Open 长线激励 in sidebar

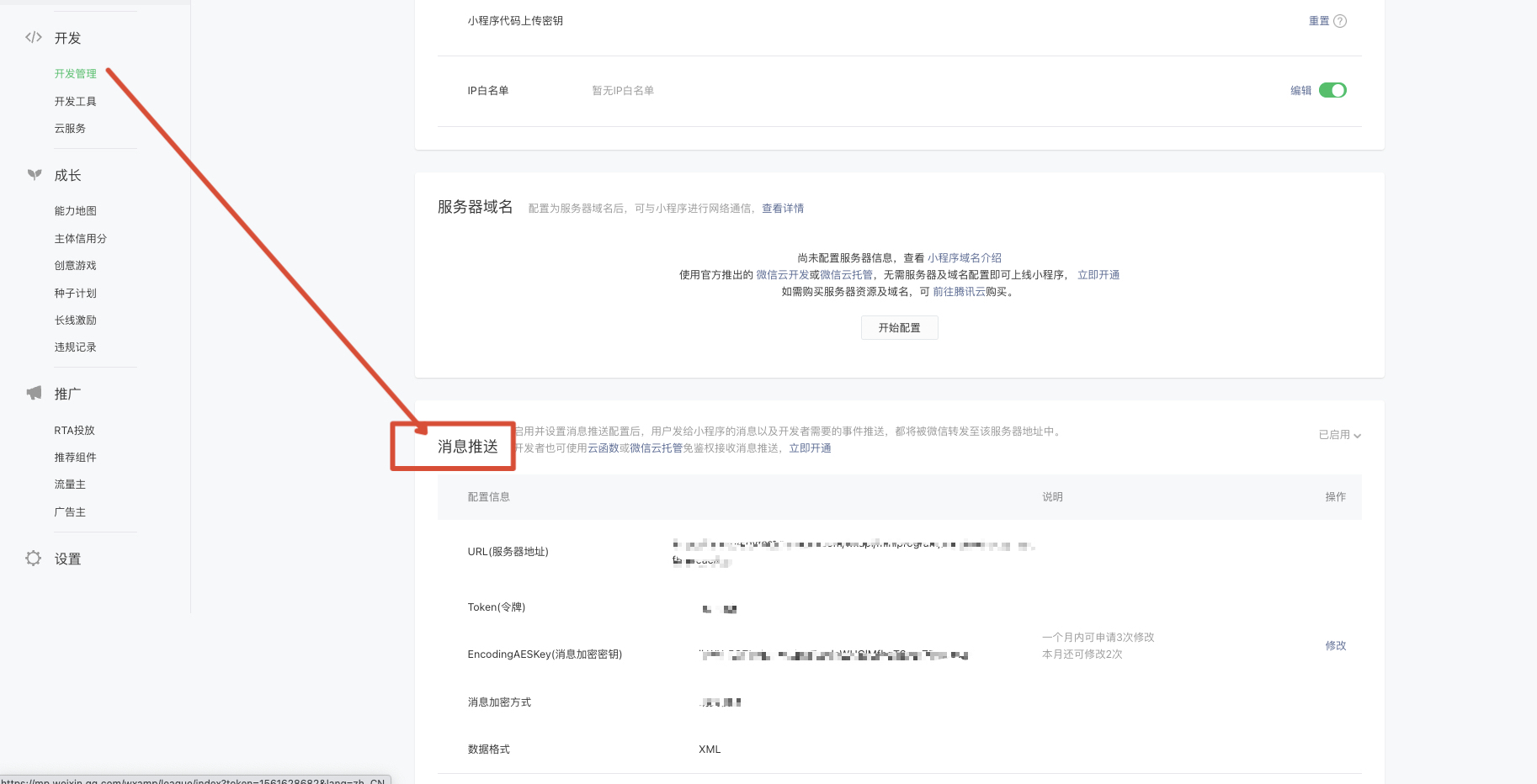76,320
